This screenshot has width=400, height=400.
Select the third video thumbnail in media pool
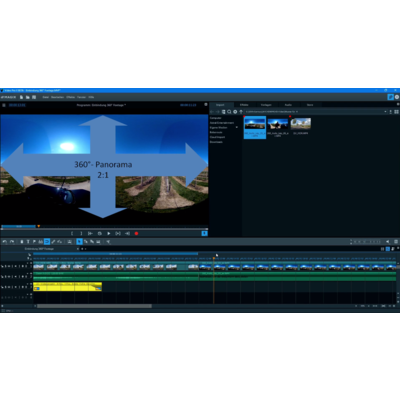click(301, 123)
